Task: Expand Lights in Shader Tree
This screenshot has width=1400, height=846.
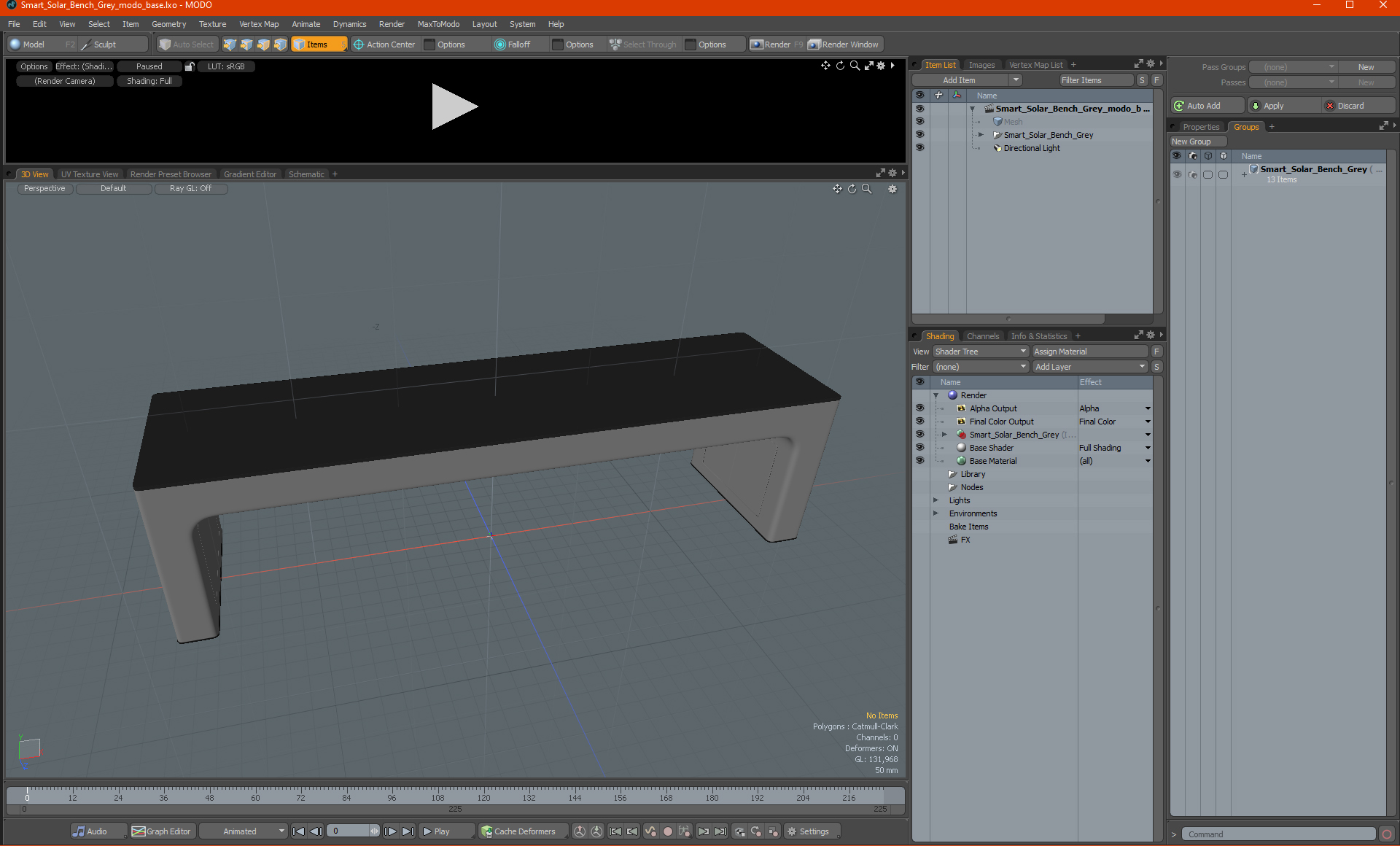Action: [x=936, y=500]
